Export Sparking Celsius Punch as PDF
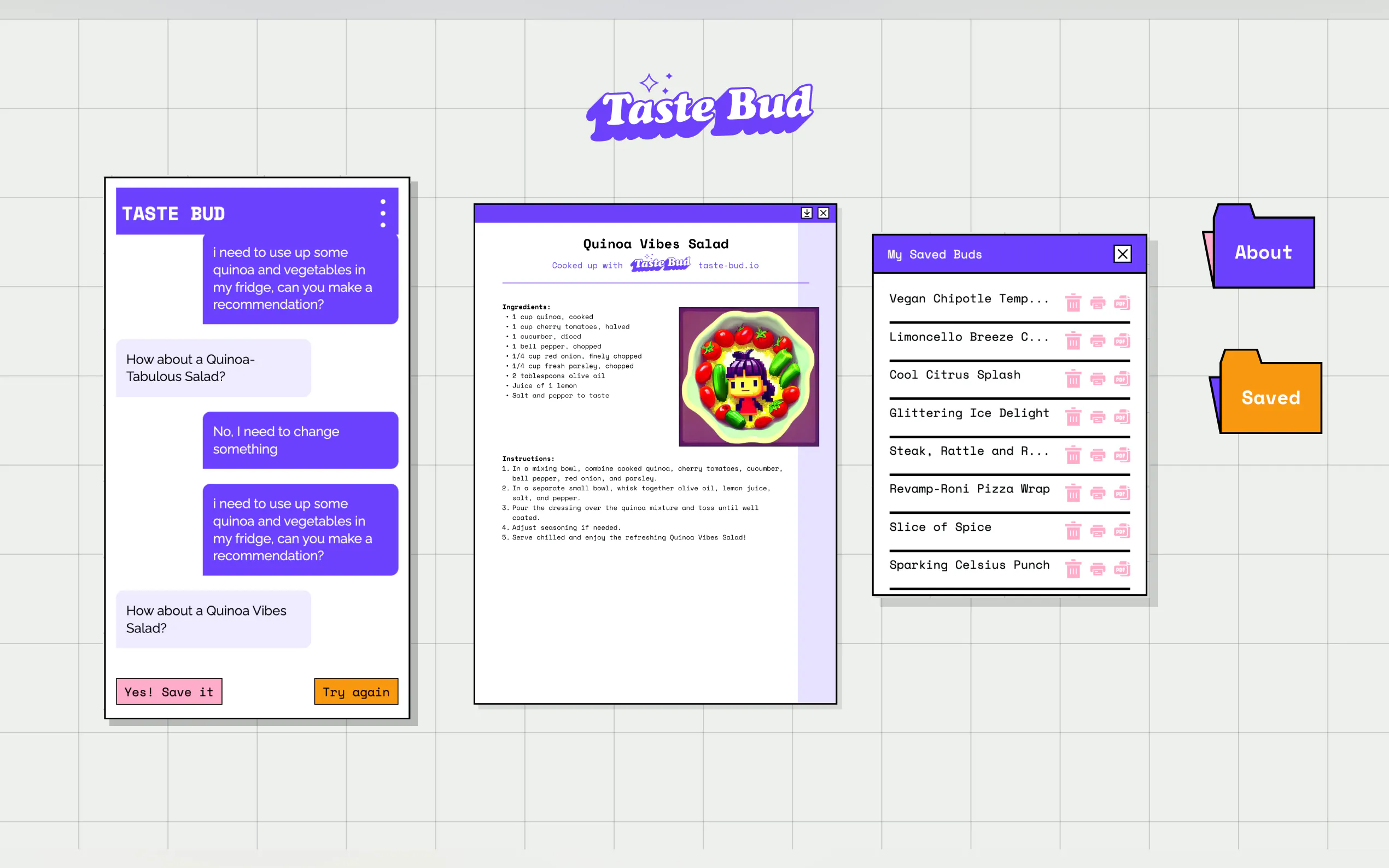Viewport: 1389px width, 868px height. click(1122, 569)
